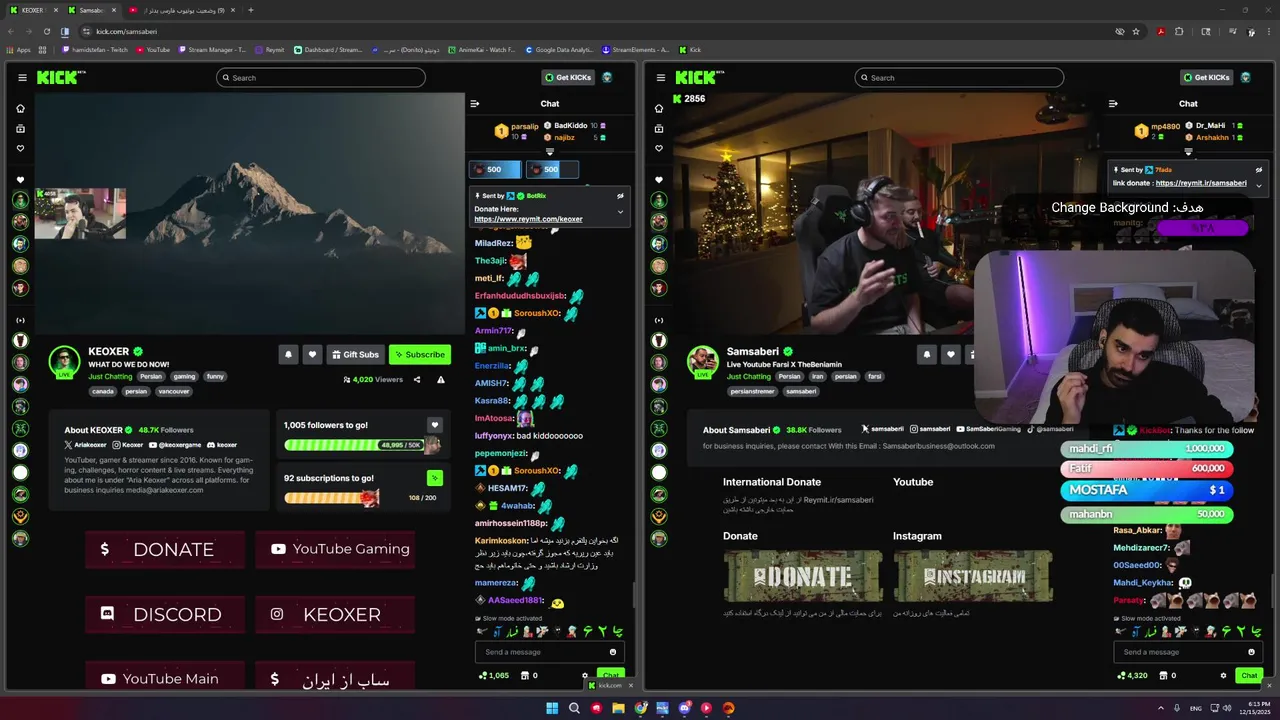Send message with Chat button in right window
The height and width of the screenshot is (720, 1280).
pyautogui.click(x=1249, y=675)
